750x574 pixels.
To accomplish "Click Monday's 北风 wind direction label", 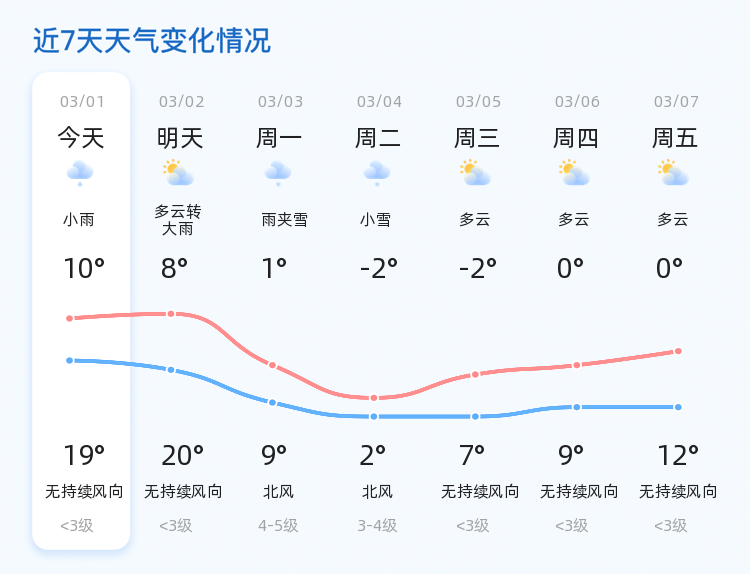I will click(278, 492).
